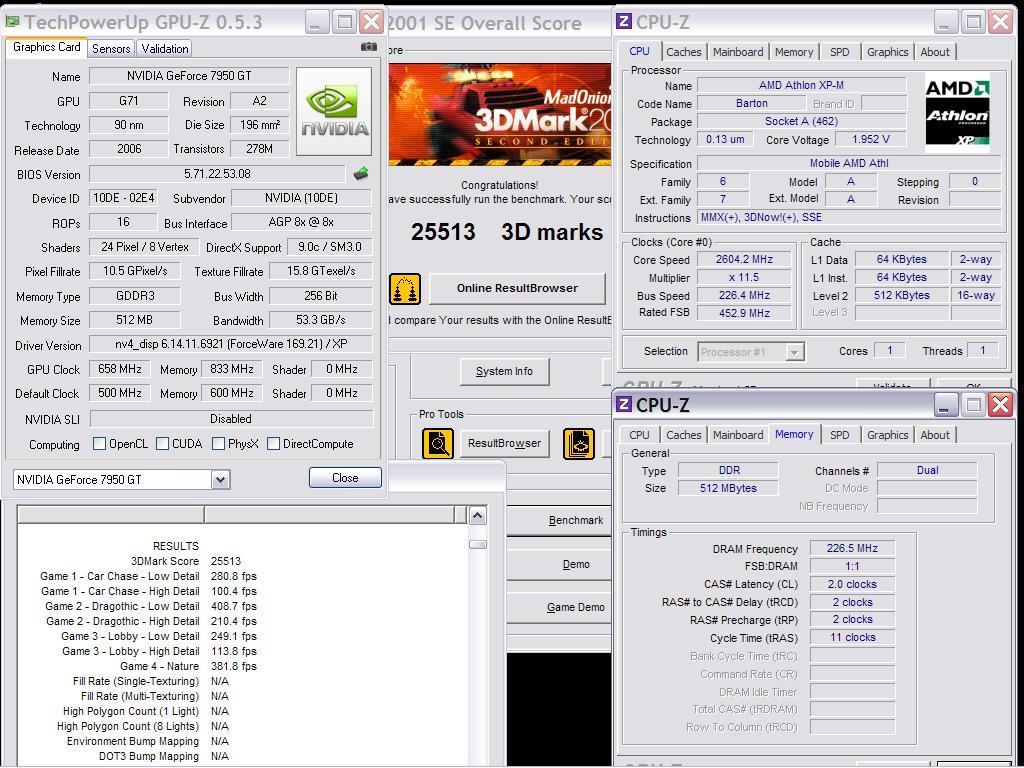Viewport: 1024px width, 768px height.
Task: Click the CPU-Z icon in the upper window title bar
Action: [x=624, y=22]
